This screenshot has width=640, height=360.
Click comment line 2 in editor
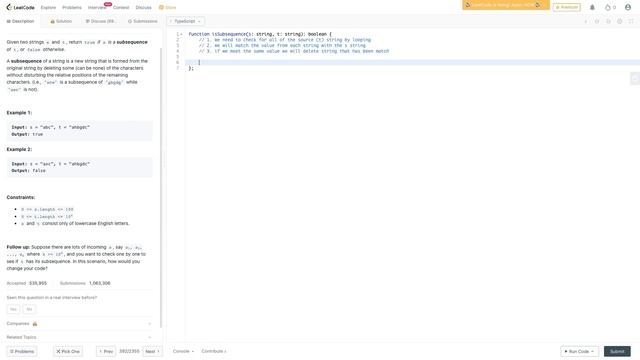point(285,40)
